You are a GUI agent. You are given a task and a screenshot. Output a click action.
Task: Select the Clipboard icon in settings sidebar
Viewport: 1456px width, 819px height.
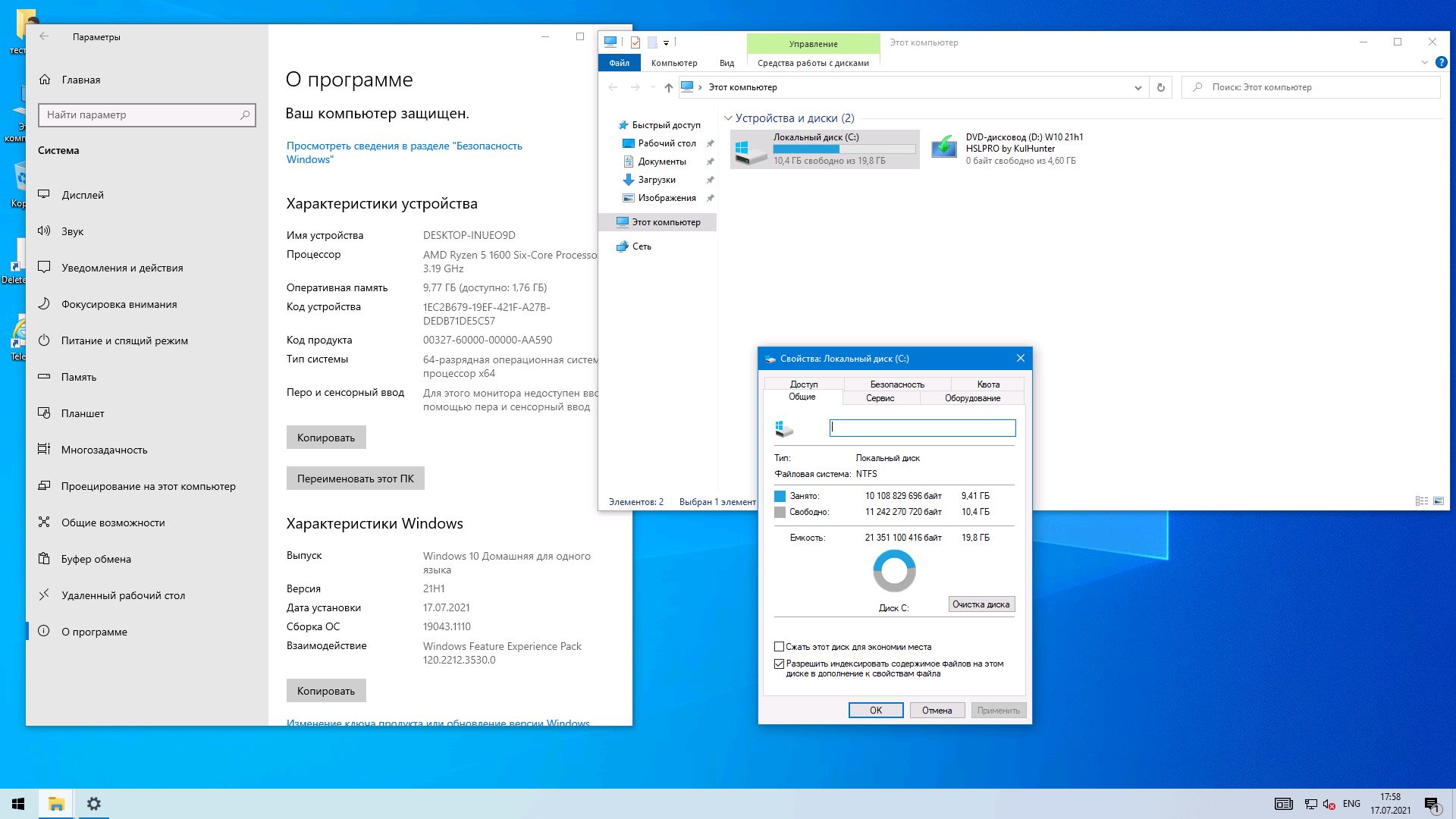pos(44,559)
